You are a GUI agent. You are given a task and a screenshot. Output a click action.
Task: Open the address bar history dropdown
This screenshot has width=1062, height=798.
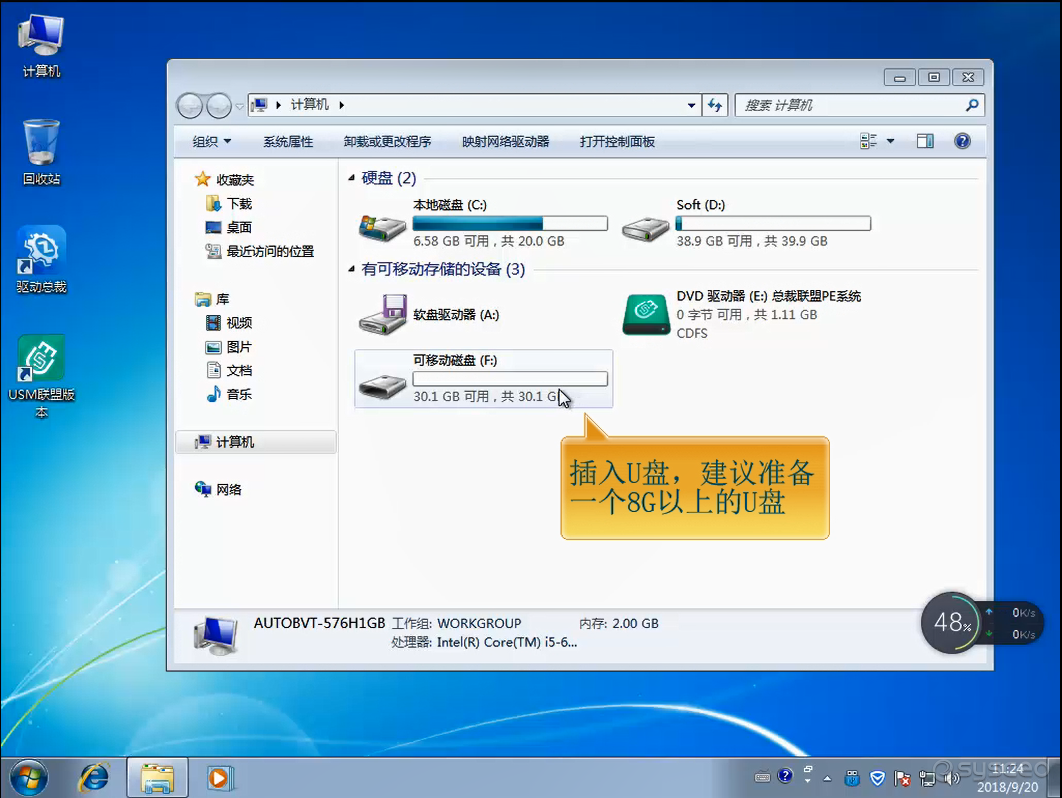click(691, 105)
